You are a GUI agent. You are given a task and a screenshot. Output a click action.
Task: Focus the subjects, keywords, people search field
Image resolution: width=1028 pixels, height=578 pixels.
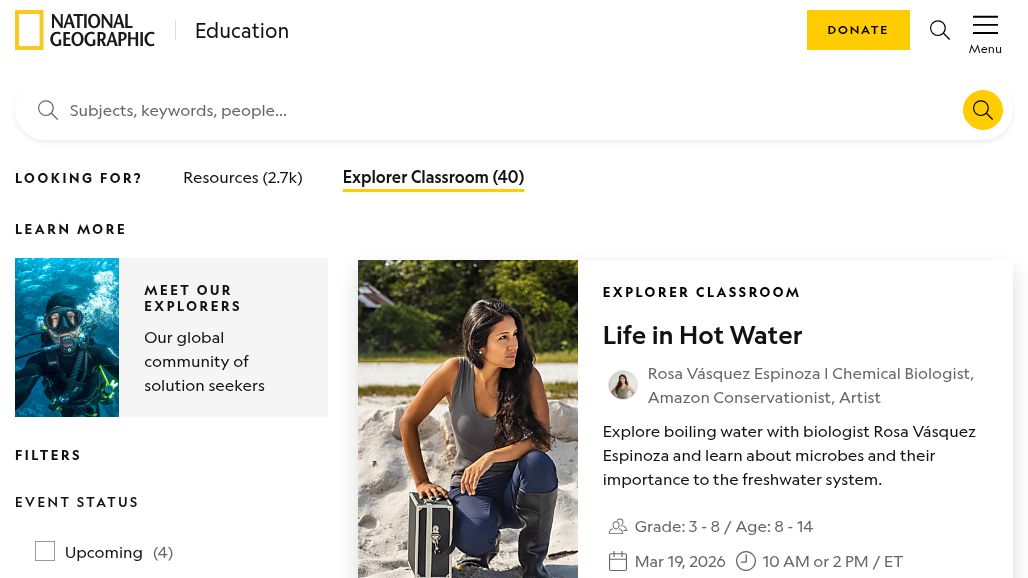(500, 110)
